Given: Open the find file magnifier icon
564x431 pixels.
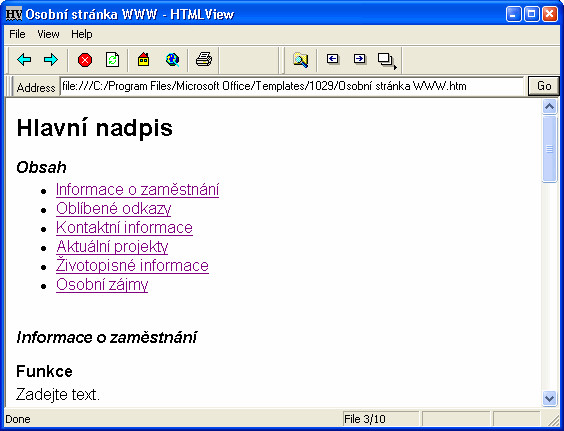Looking at the screenshot, I should tap(300, 60).
